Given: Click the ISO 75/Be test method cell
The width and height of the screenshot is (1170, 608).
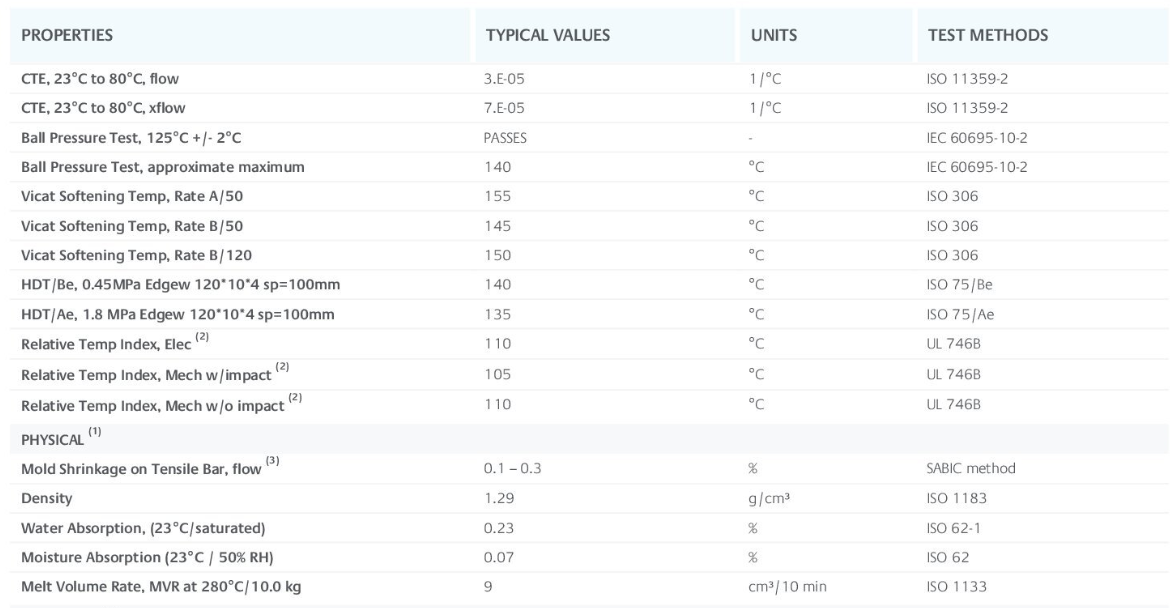Looking at the screenshot, I should pyautogui.click(x=959, y=285).
